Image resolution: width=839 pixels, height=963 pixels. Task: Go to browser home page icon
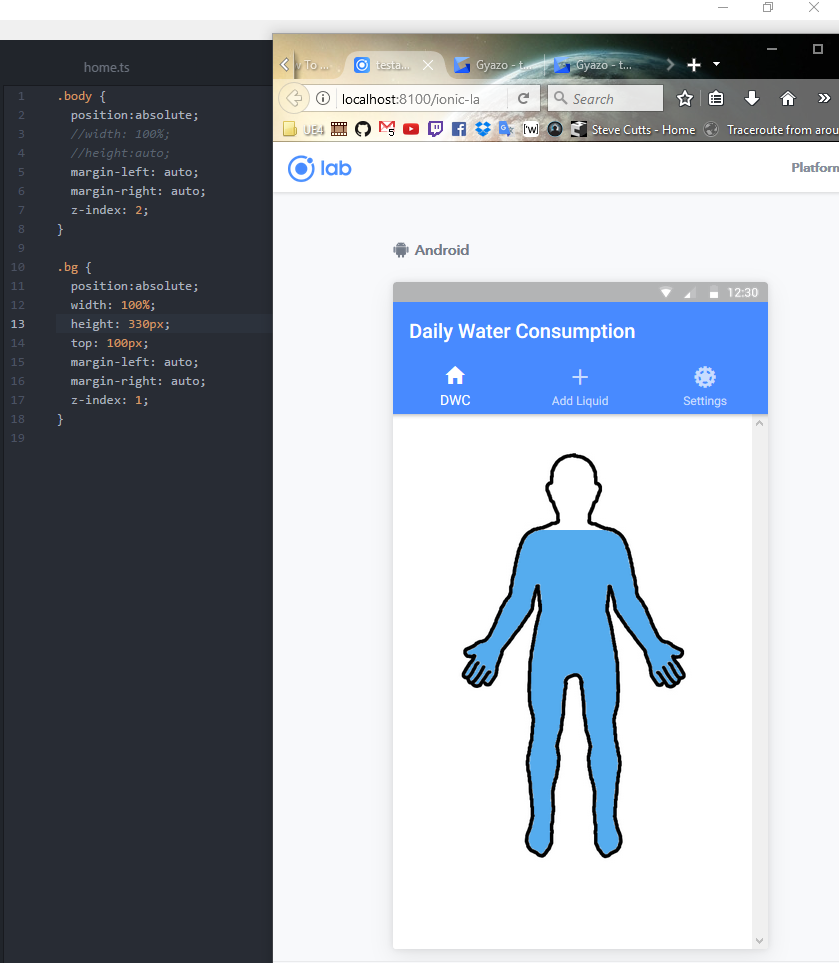coord(788,98)
